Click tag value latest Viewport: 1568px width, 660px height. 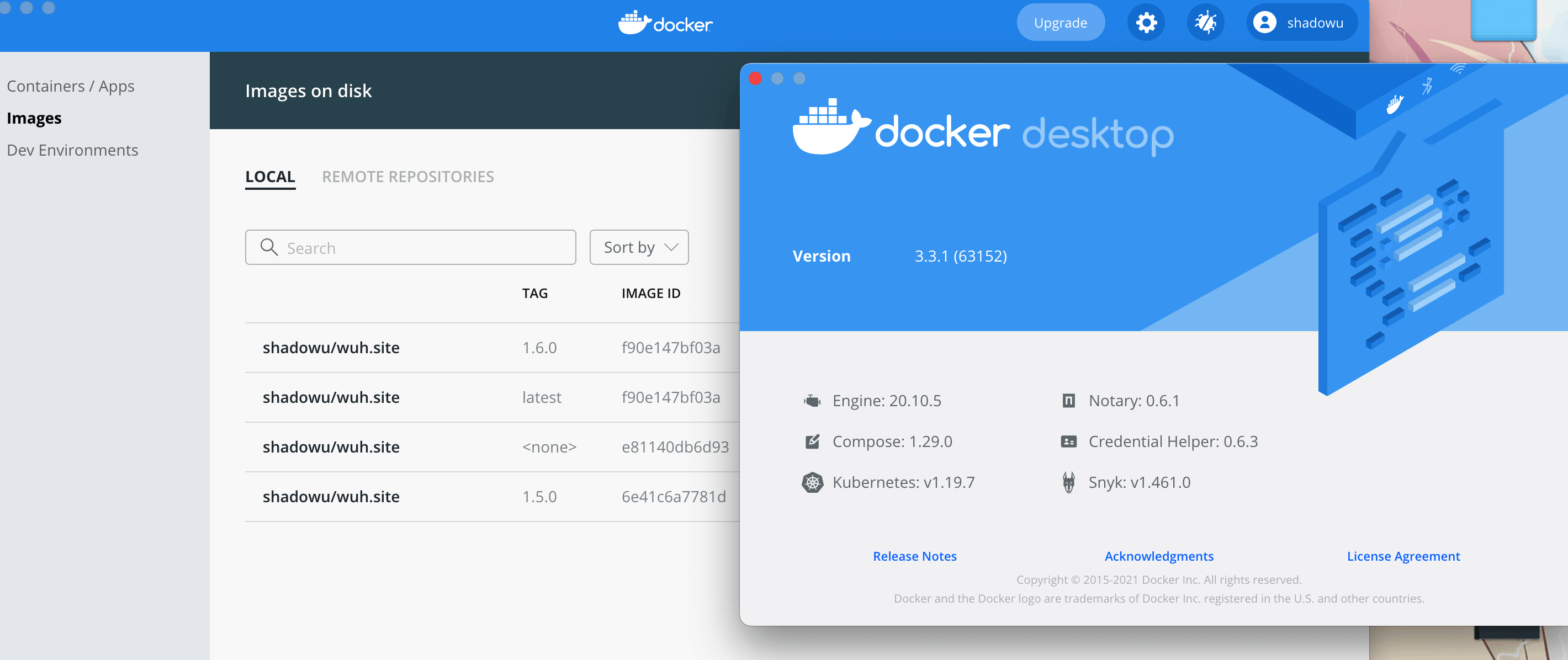click(x=542, y=397)
